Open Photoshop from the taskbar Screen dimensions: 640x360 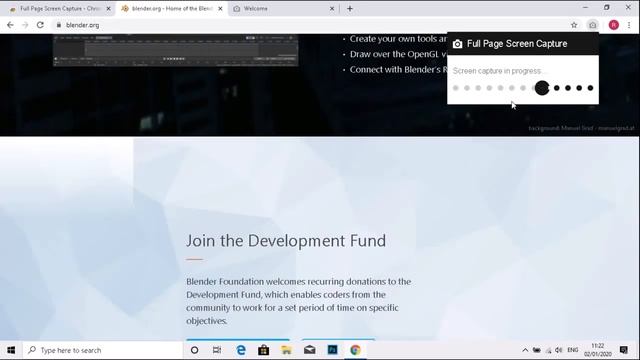[x=332, y=350]
